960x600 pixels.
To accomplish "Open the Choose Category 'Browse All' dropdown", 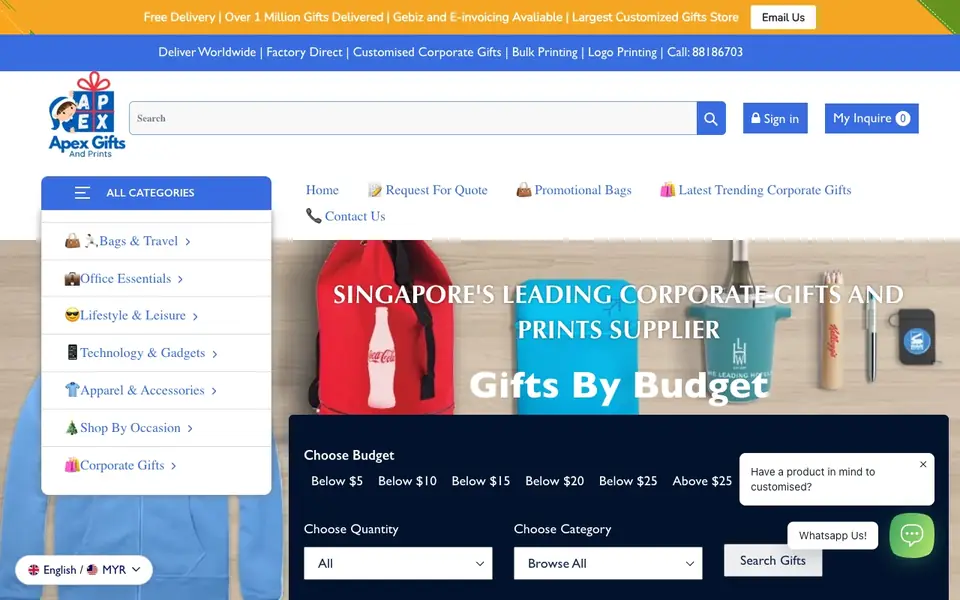I will pyautogui.click(x=608, y=563).
